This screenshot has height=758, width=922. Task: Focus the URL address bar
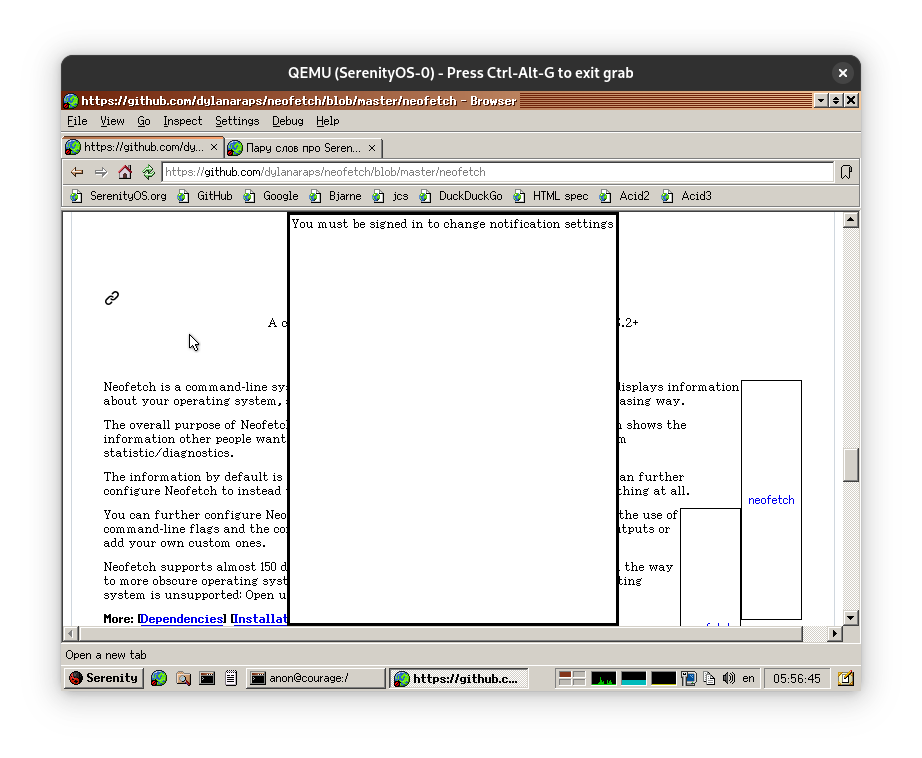[497, 172]
